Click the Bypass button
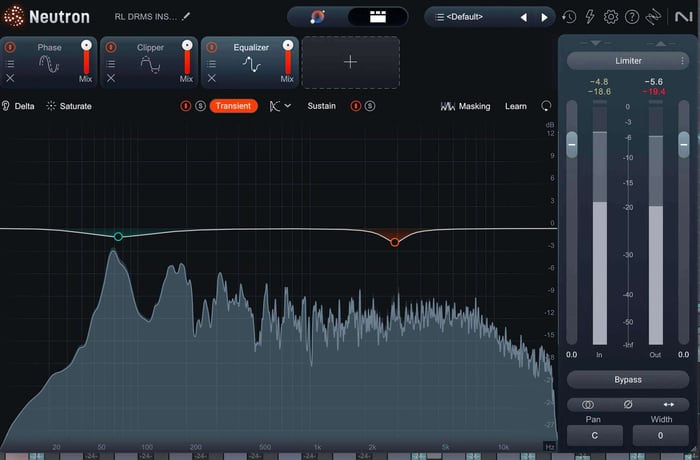Viewport: 700px width, 460px height. [x=628, y=380]
